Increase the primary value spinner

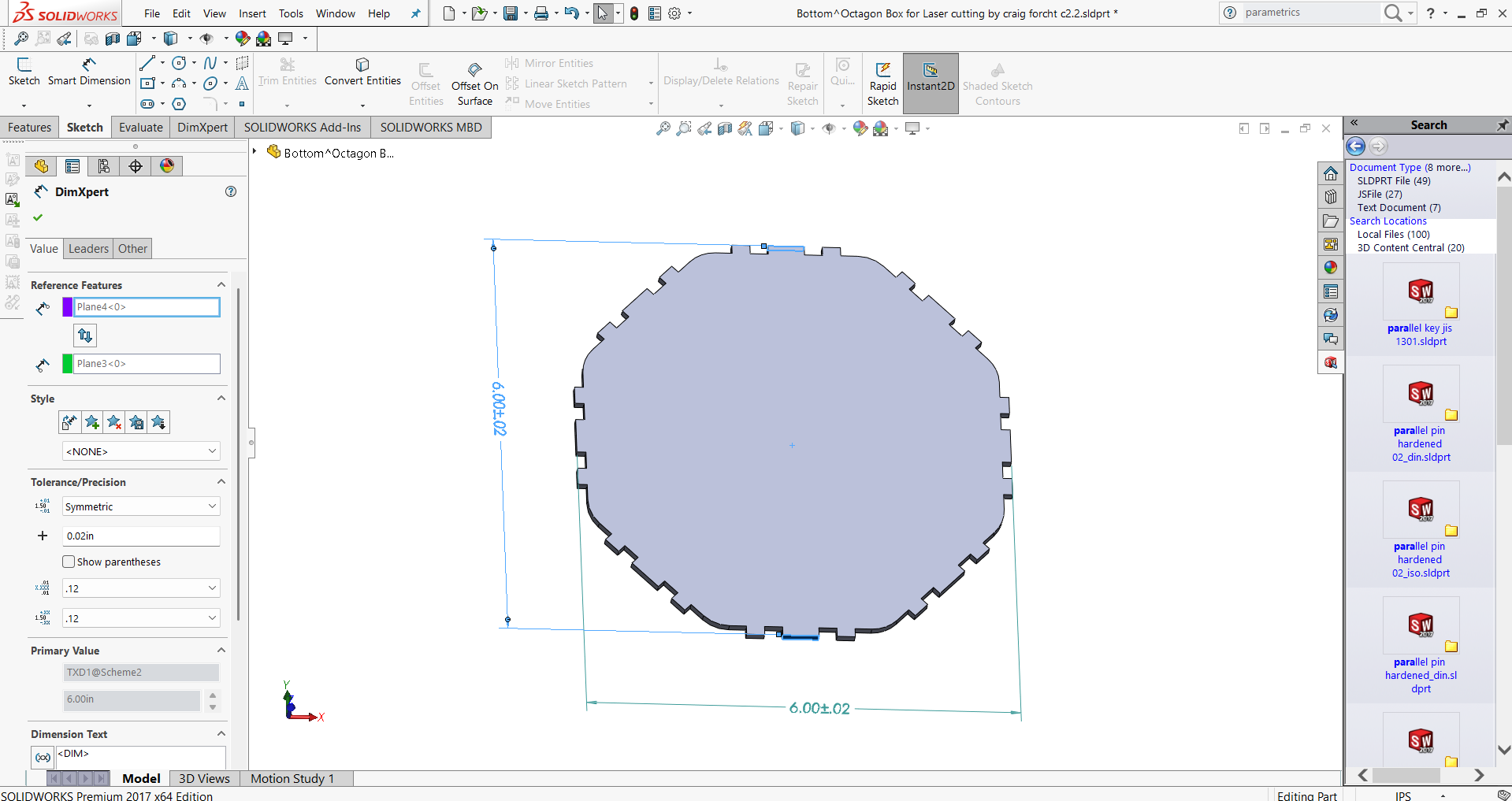[x=212, y=695]
